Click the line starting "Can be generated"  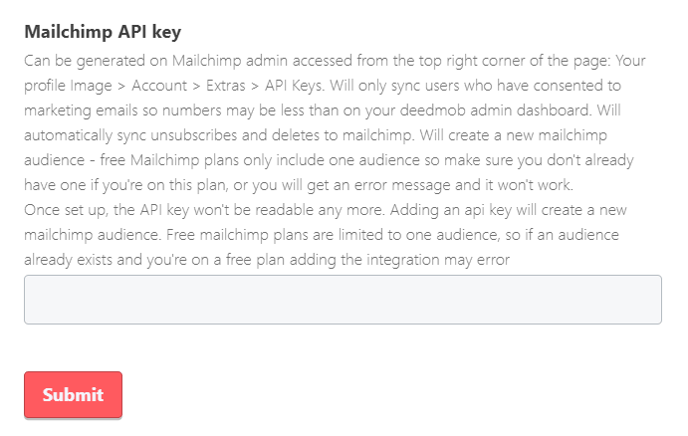coord(334,61)
